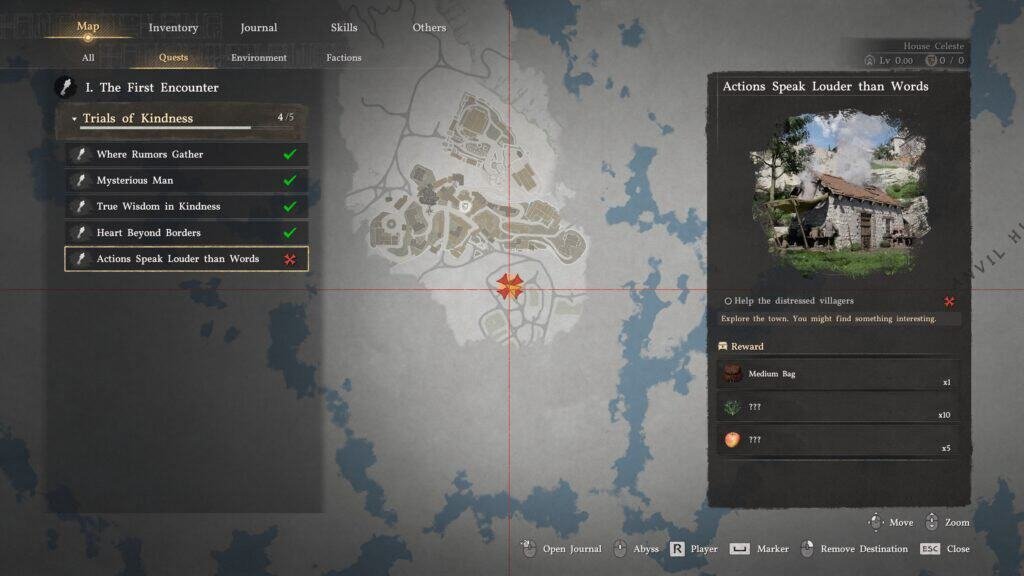Click the red quest marker on the map
1024x576 pixels.
click(509, 287)
